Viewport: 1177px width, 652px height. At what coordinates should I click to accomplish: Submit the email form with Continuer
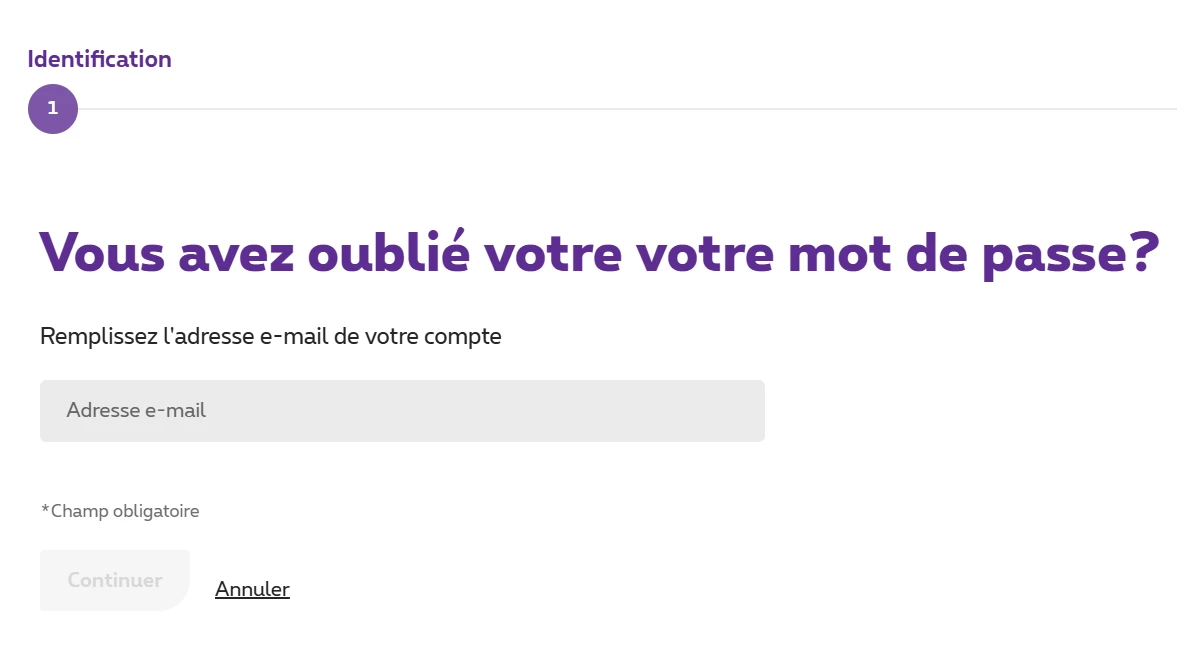click(x=115, y=580)
